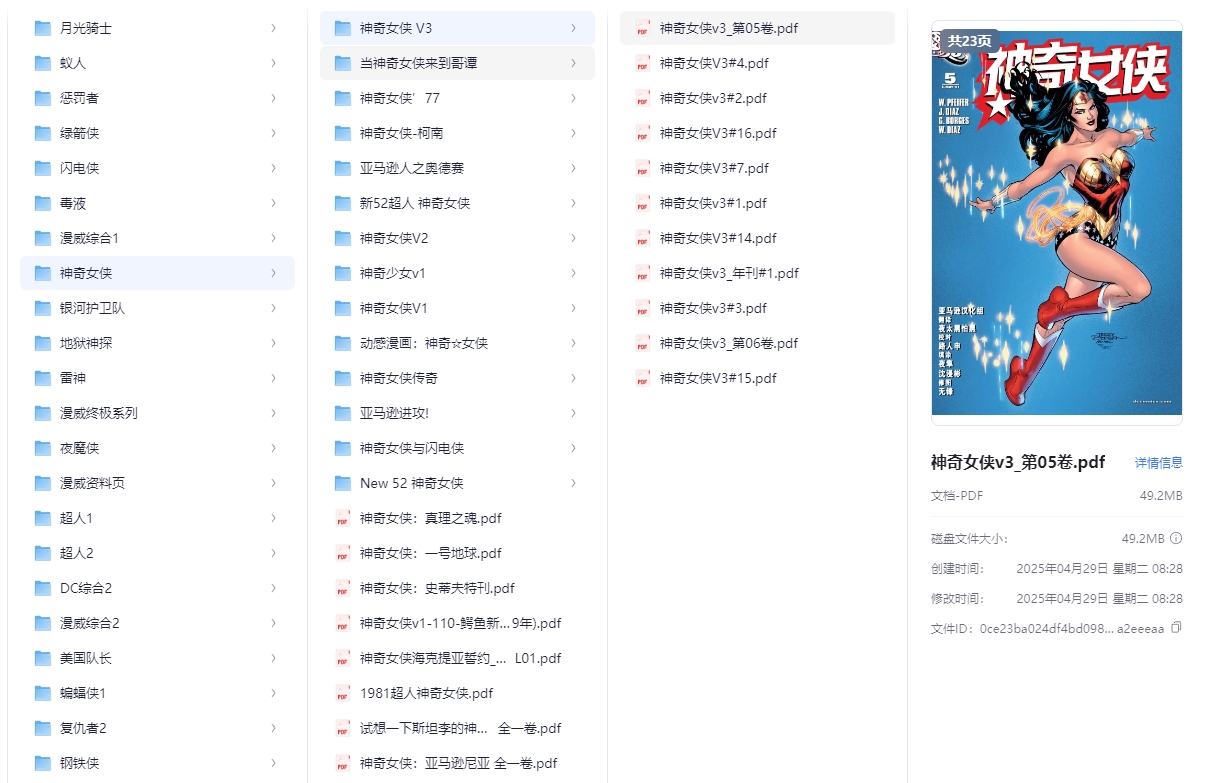
Task: Open the 钢铁侠 folder
Action: (157, 763)
